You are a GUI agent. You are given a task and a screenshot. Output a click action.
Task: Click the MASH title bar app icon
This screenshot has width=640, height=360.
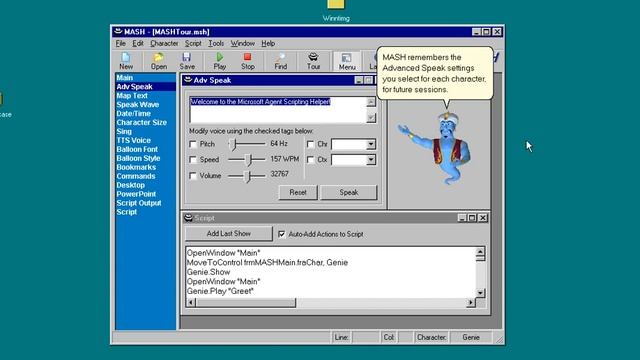[x=118, y=31]
